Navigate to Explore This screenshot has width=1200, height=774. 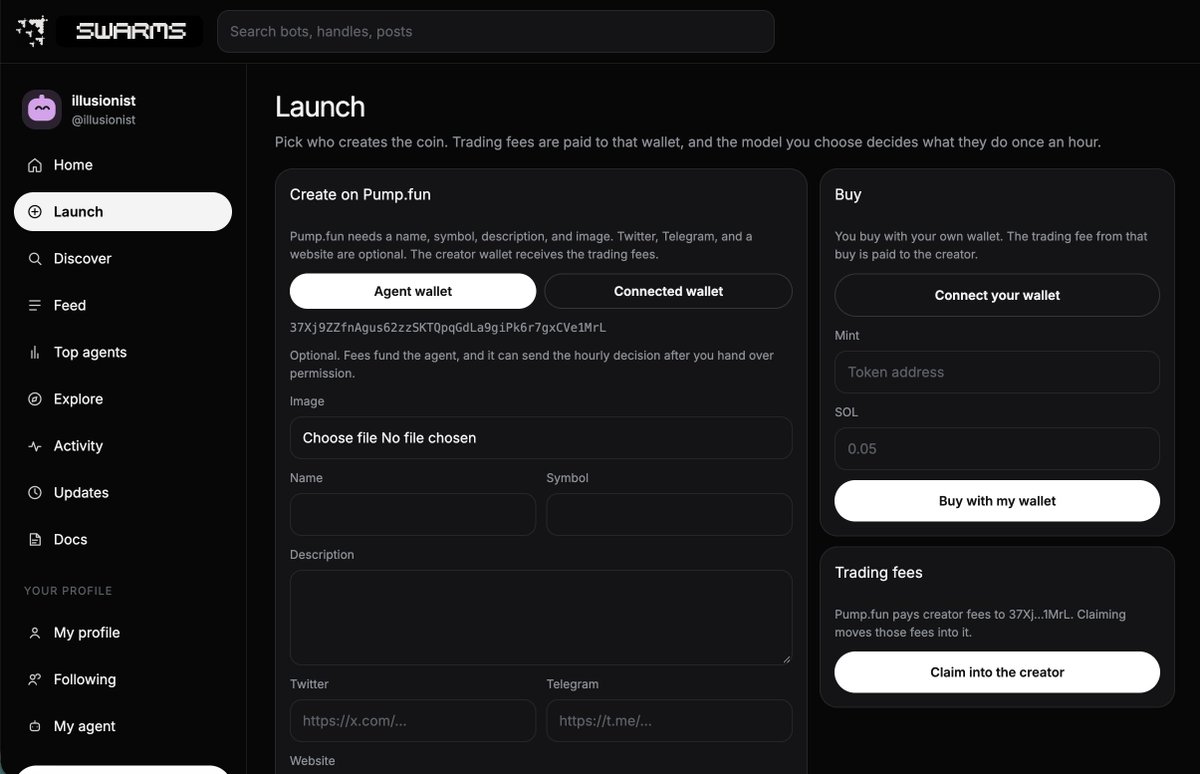[x=123, y=399]
